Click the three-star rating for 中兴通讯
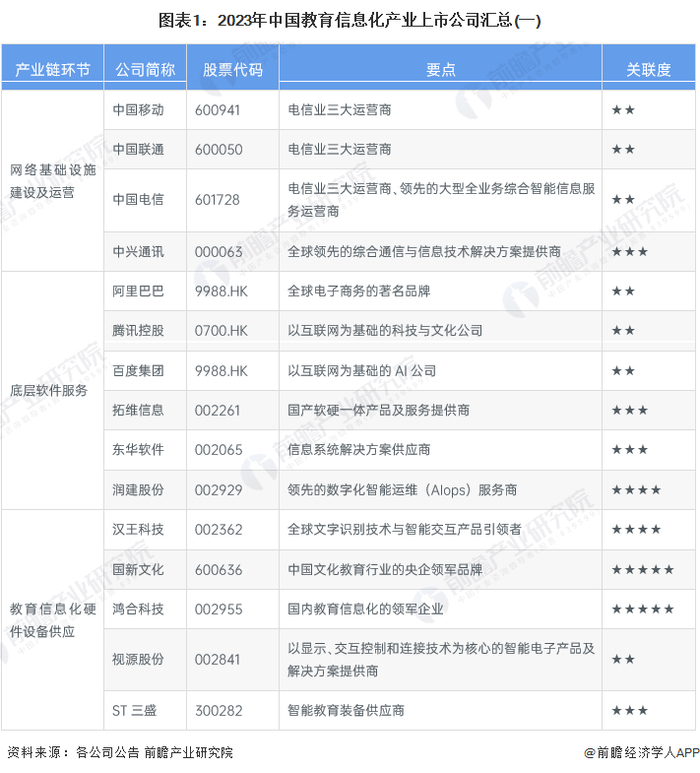The height and width of the screenshot is (773, 700). pyautogui.click(x=630, y=252)
